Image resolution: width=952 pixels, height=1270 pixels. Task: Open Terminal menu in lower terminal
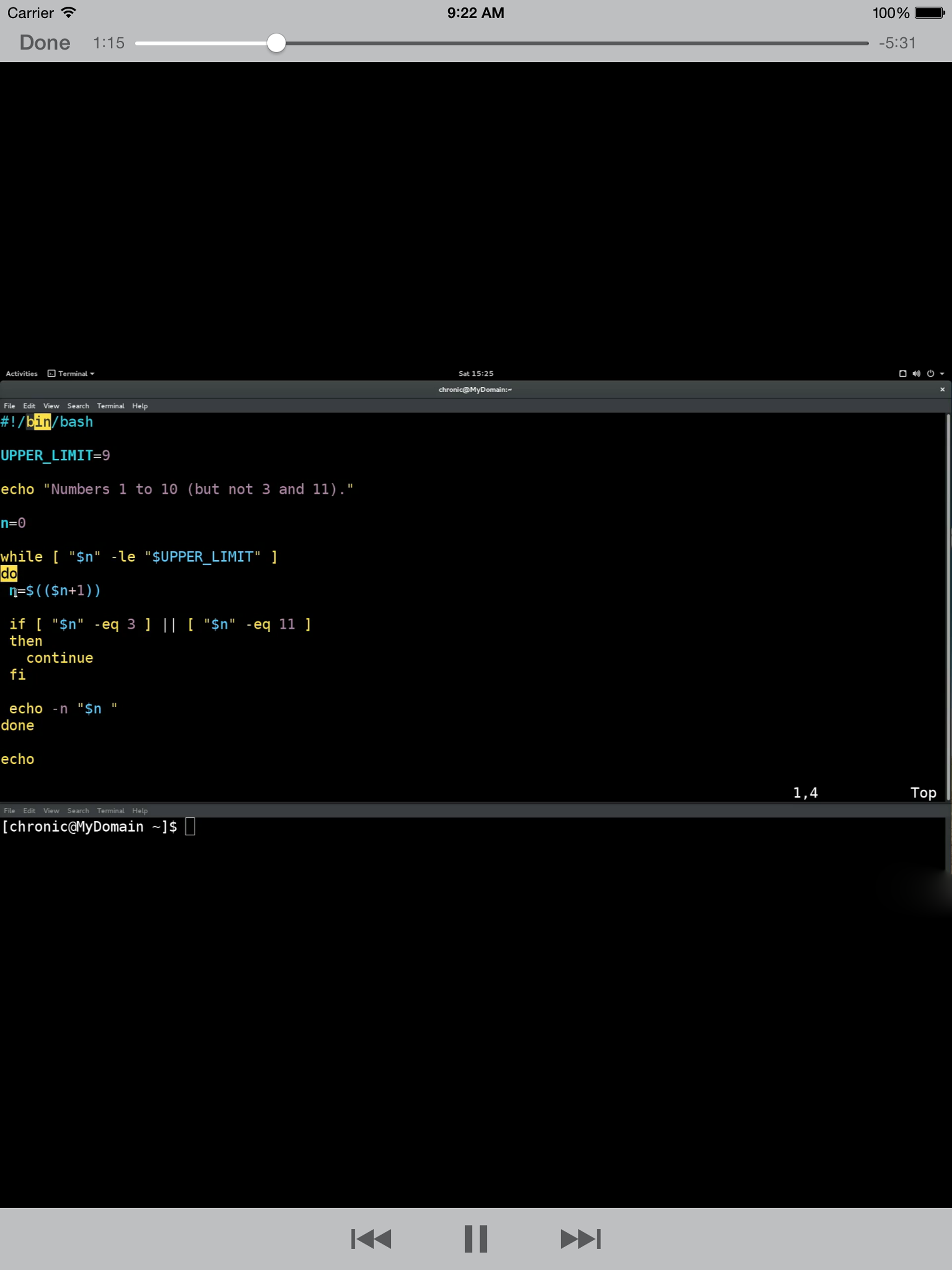tap(110, 811)
